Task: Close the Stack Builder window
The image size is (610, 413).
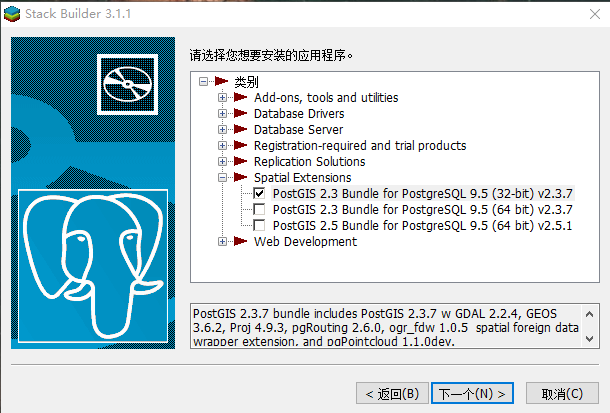Action: (x=594, y=14)
